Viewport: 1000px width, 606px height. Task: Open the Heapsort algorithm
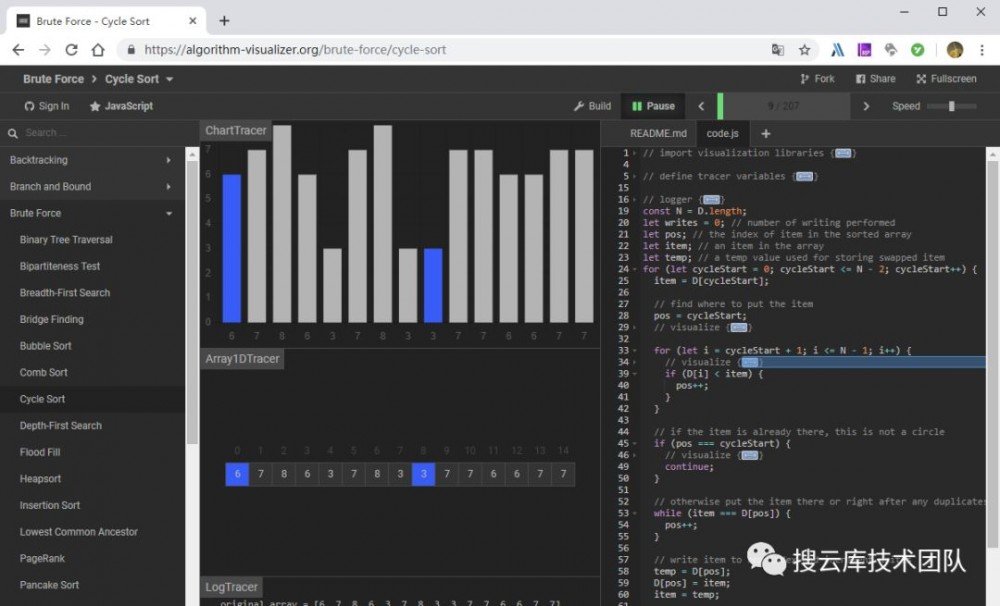coord(41,479)
